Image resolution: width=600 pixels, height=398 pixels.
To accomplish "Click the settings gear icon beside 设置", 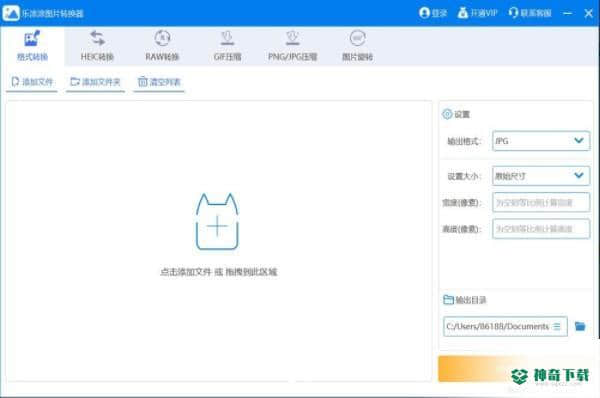I will tap(447, 114).
